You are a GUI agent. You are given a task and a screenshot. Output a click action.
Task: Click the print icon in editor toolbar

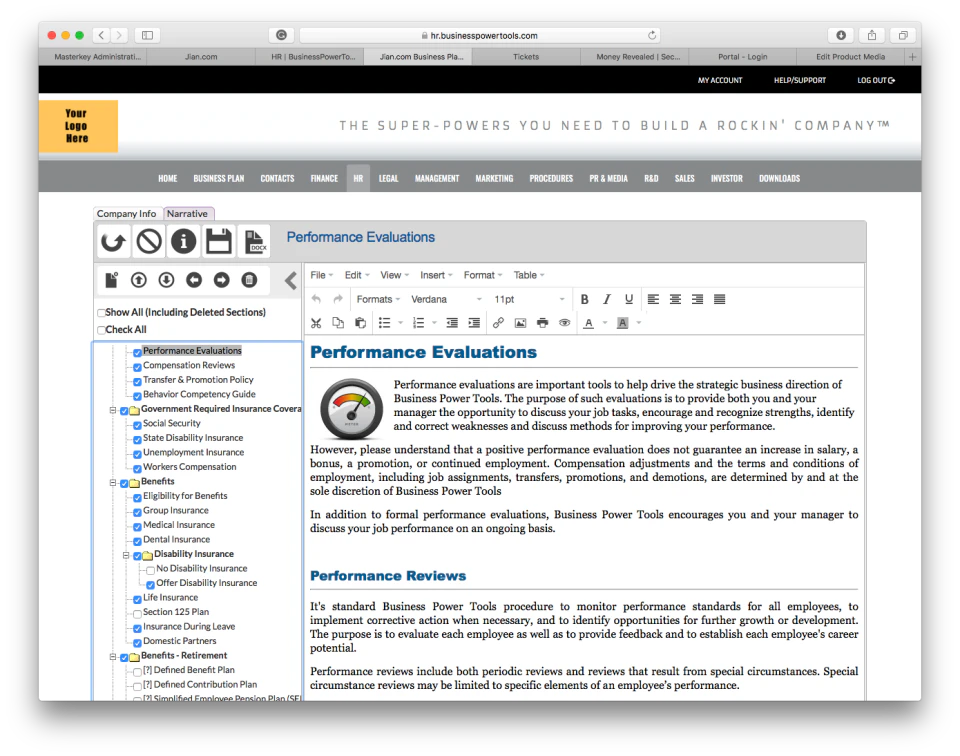tap(541, 322)
